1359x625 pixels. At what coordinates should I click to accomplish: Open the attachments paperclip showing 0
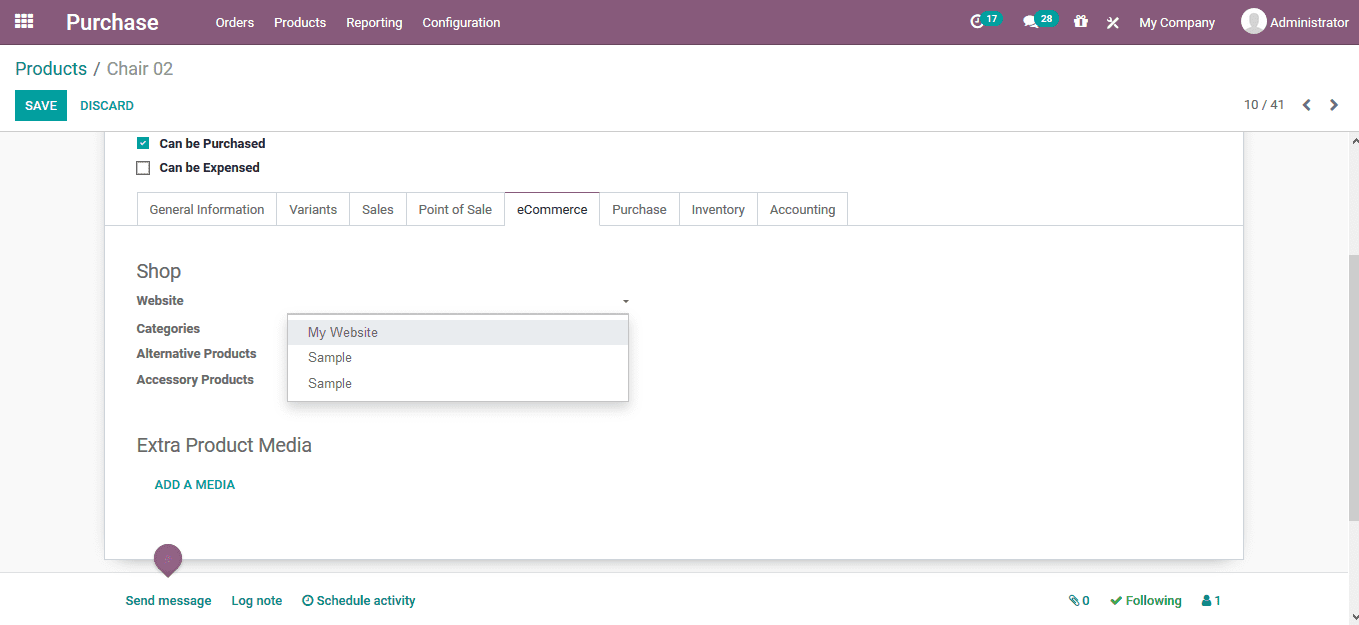coord(1079,600)
